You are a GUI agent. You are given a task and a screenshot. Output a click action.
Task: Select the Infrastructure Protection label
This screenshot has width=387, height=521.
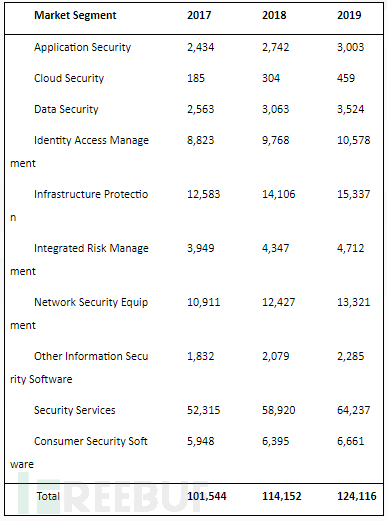79,206
